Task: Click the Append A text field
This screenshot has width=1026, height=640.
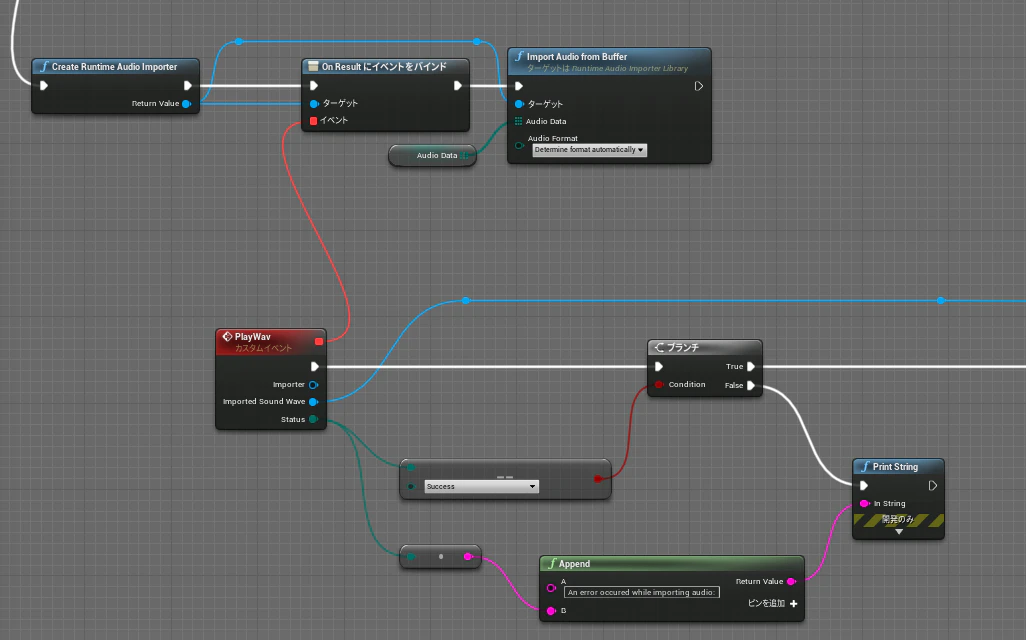Action: [x=641, y=592]
